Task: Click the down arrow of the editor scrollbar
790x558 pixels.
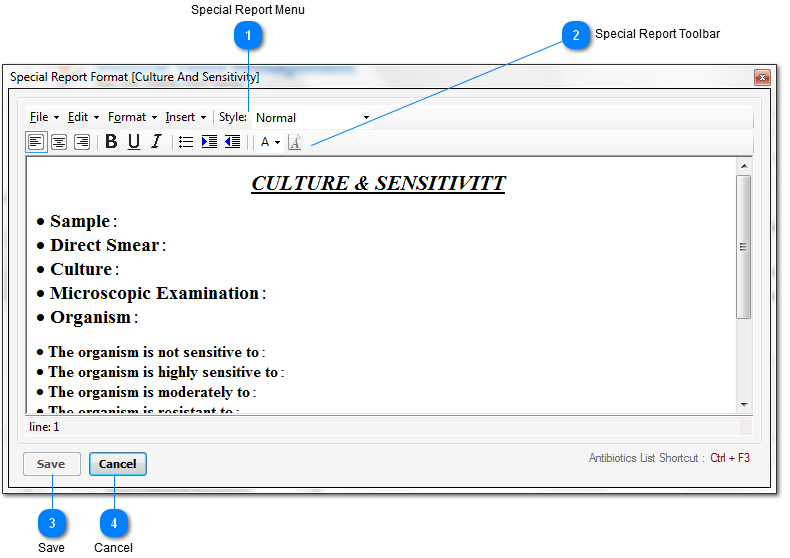Action: tap(744, 405)
